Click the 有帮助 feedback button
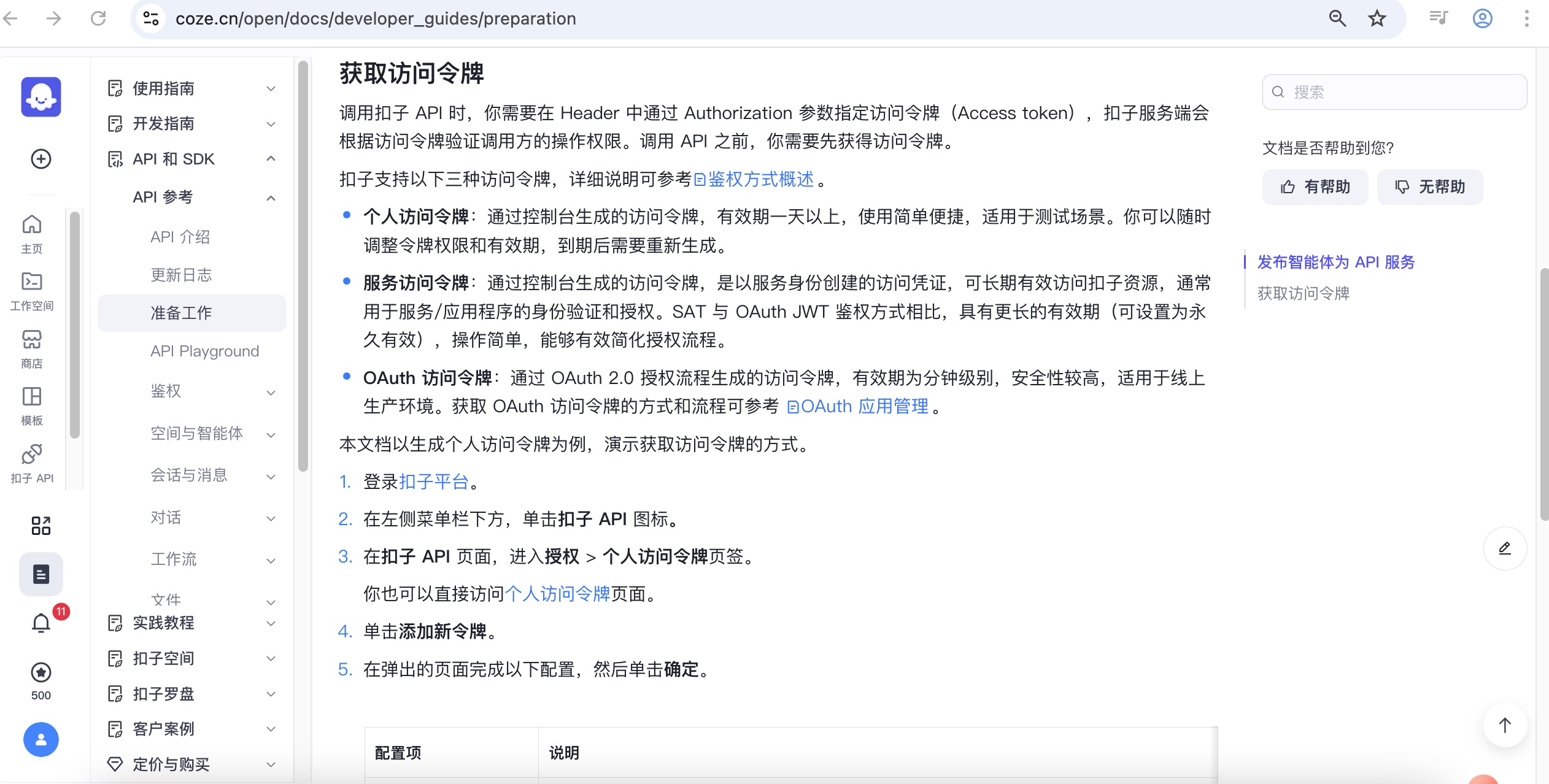The image size is (1549, 784). (x=1315, y=186)
